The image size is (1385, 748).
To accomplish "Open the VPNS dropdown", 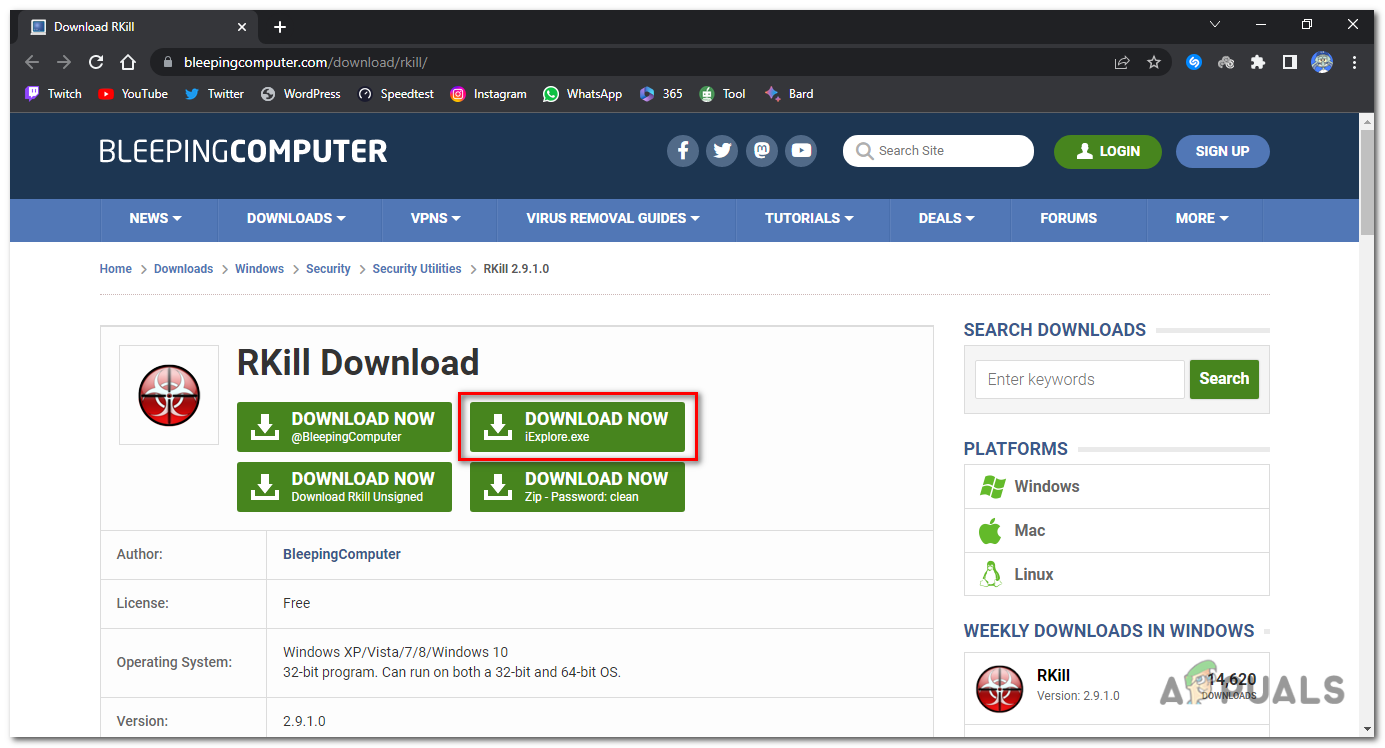I will (x=435, y=219).
